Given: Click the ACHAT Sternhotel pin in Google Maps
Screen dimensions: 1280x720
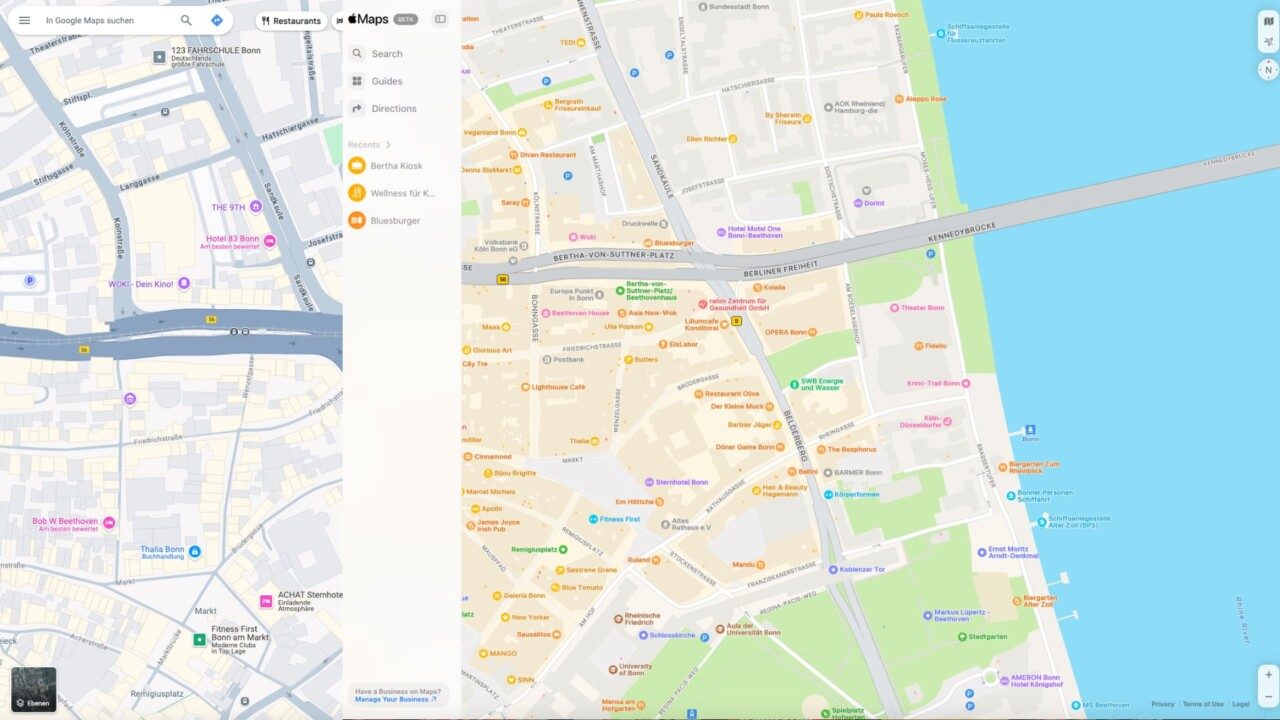Looking at the screenshot, I should click(266, 601).
